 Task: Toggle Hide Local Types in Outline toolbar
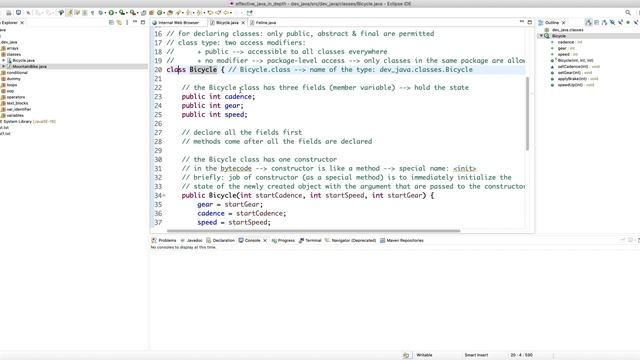pyautogui.click(x=636, y=23)
